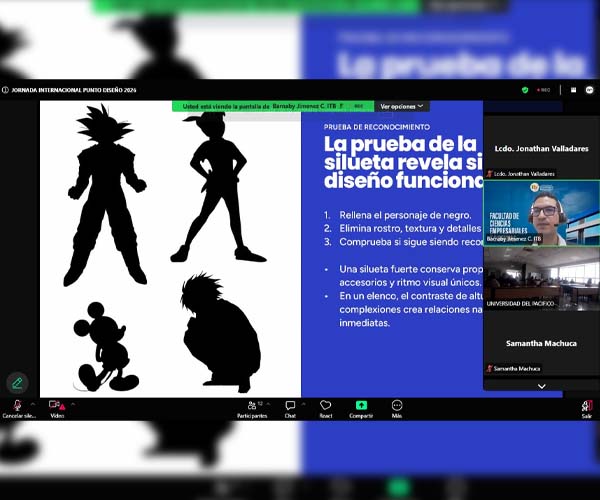Click step 'Rellena el personaje de negro.'

[x=405, y=215]
